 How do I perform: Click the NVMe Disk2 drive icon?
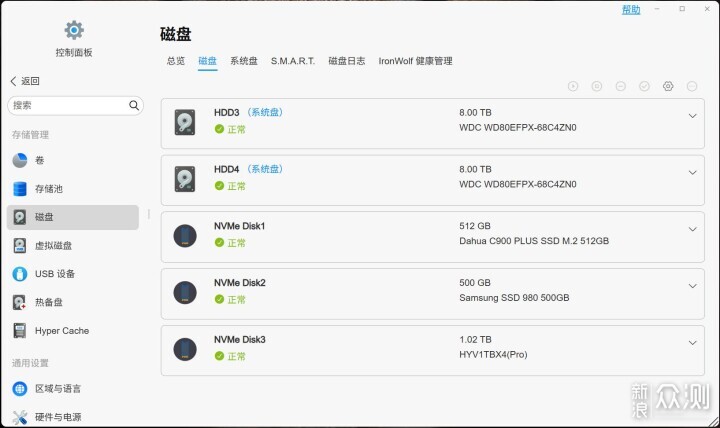pyautogui.click(x=185, y=293)
